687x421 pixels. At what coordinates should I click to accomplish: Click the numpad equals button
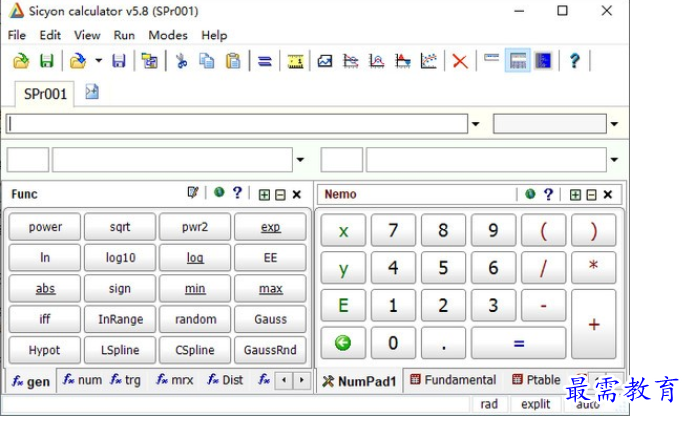[x=518, y=343]
